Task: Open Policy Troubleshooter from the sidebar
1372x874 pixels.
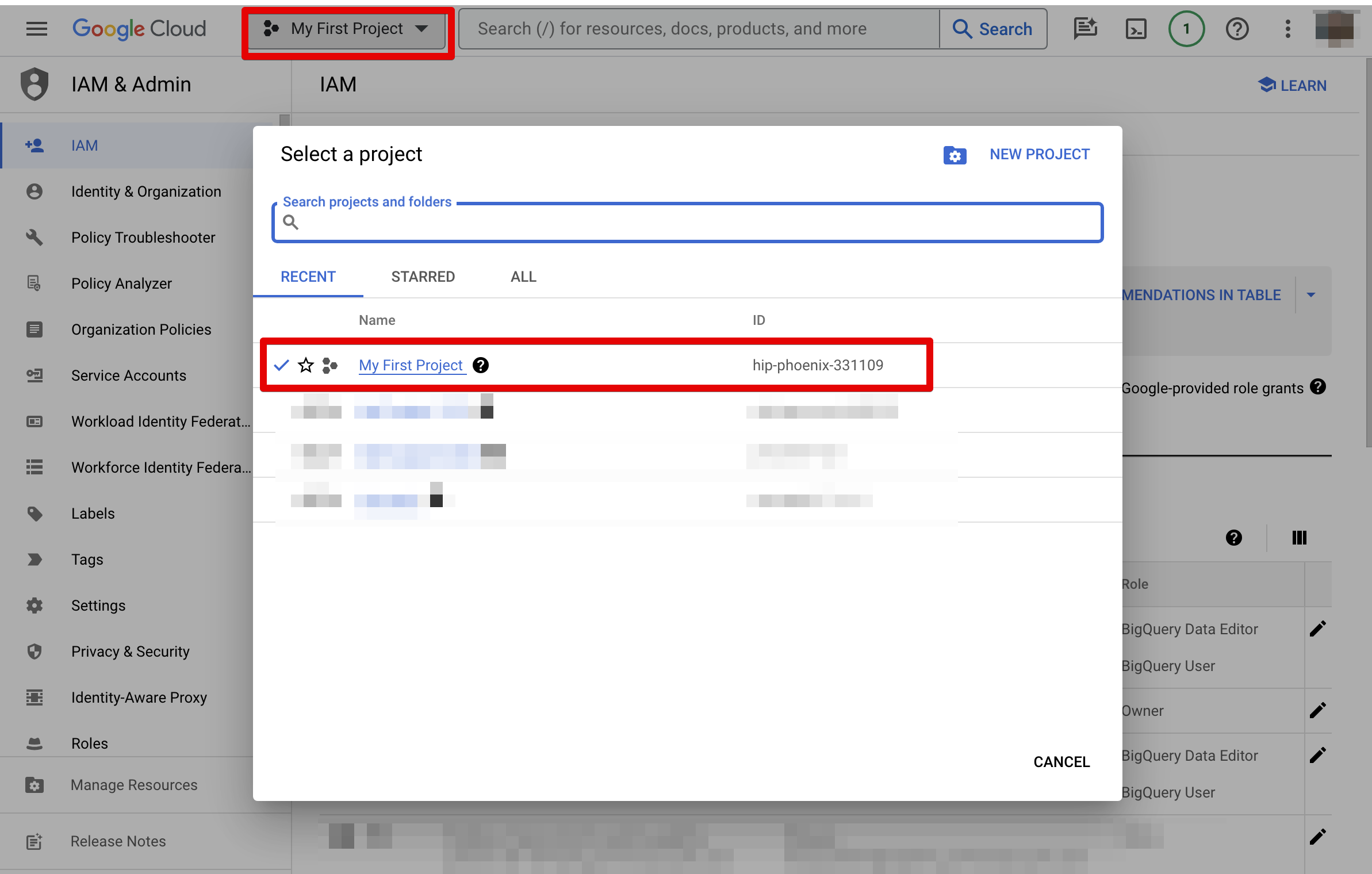Action: point(143,237)
